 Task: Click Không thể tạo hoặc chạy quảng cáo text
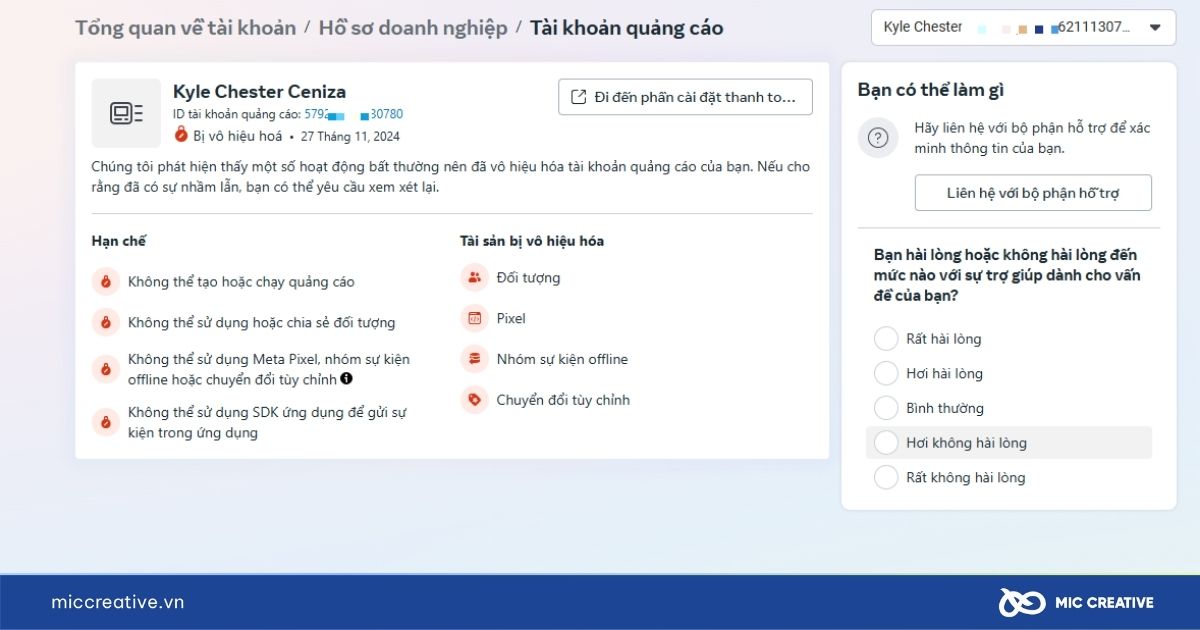coord(241,282)
